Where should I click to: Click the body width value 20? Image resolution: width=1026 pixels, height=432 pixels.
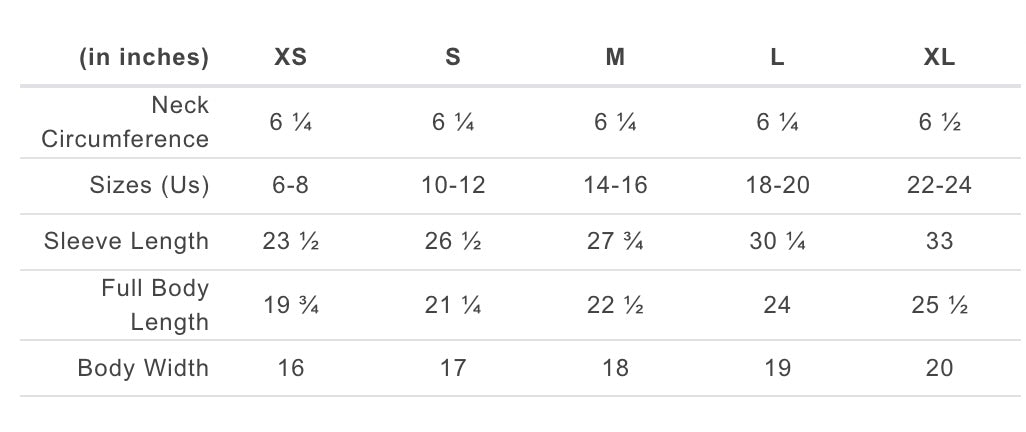(939, 368)
